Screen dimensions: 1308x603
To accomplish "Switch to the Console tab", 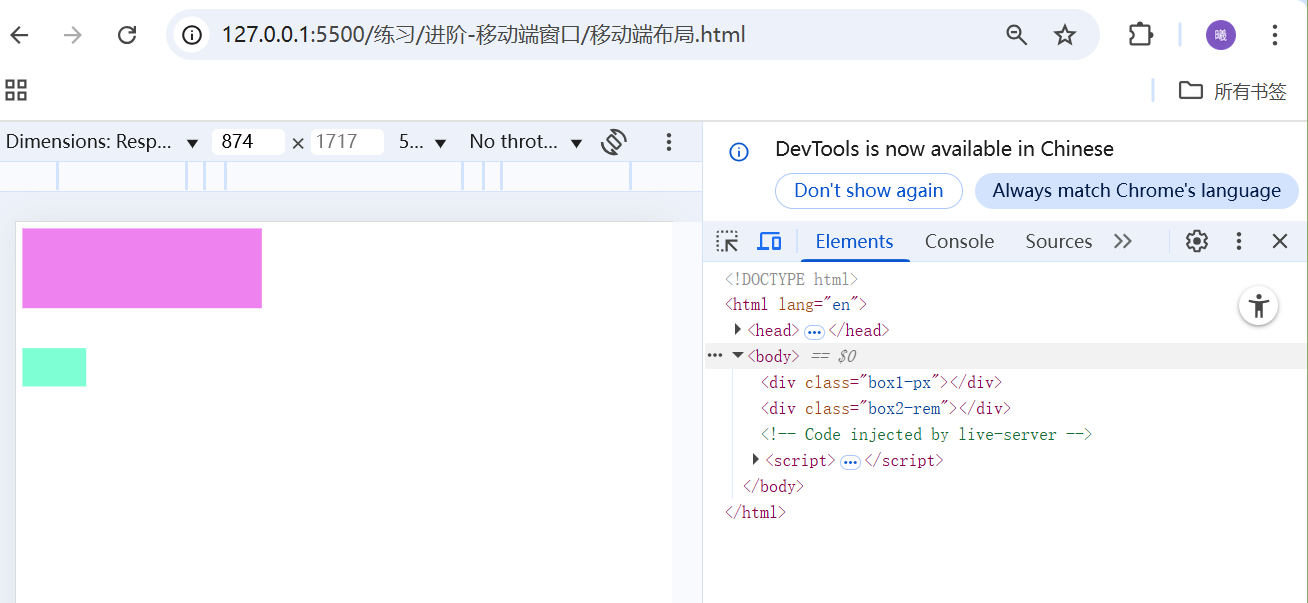I will click(x=959, y=241).
